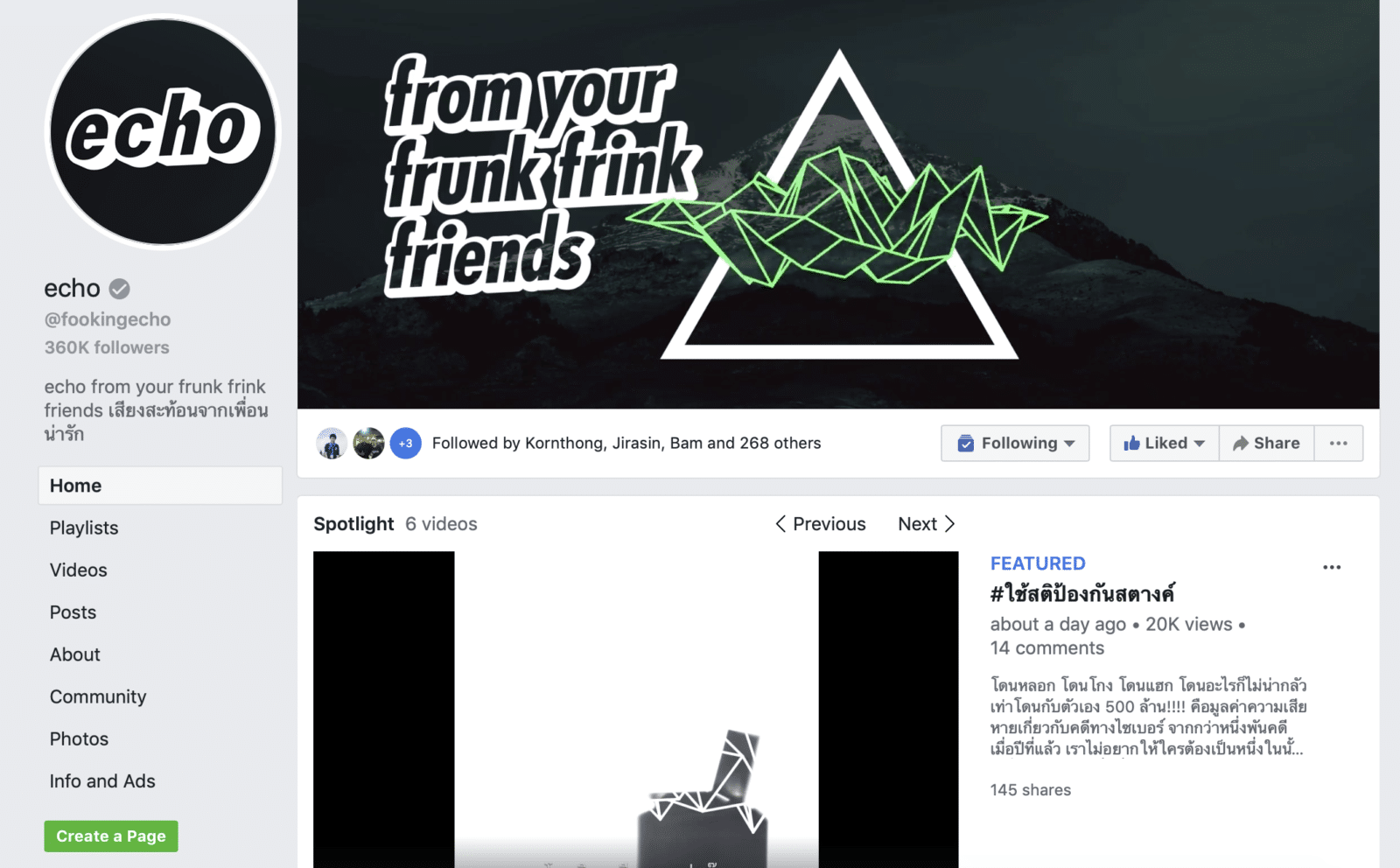Open page options three-dots button
The width and height of the screenshot is (1400, 868).
(1338, 443)
